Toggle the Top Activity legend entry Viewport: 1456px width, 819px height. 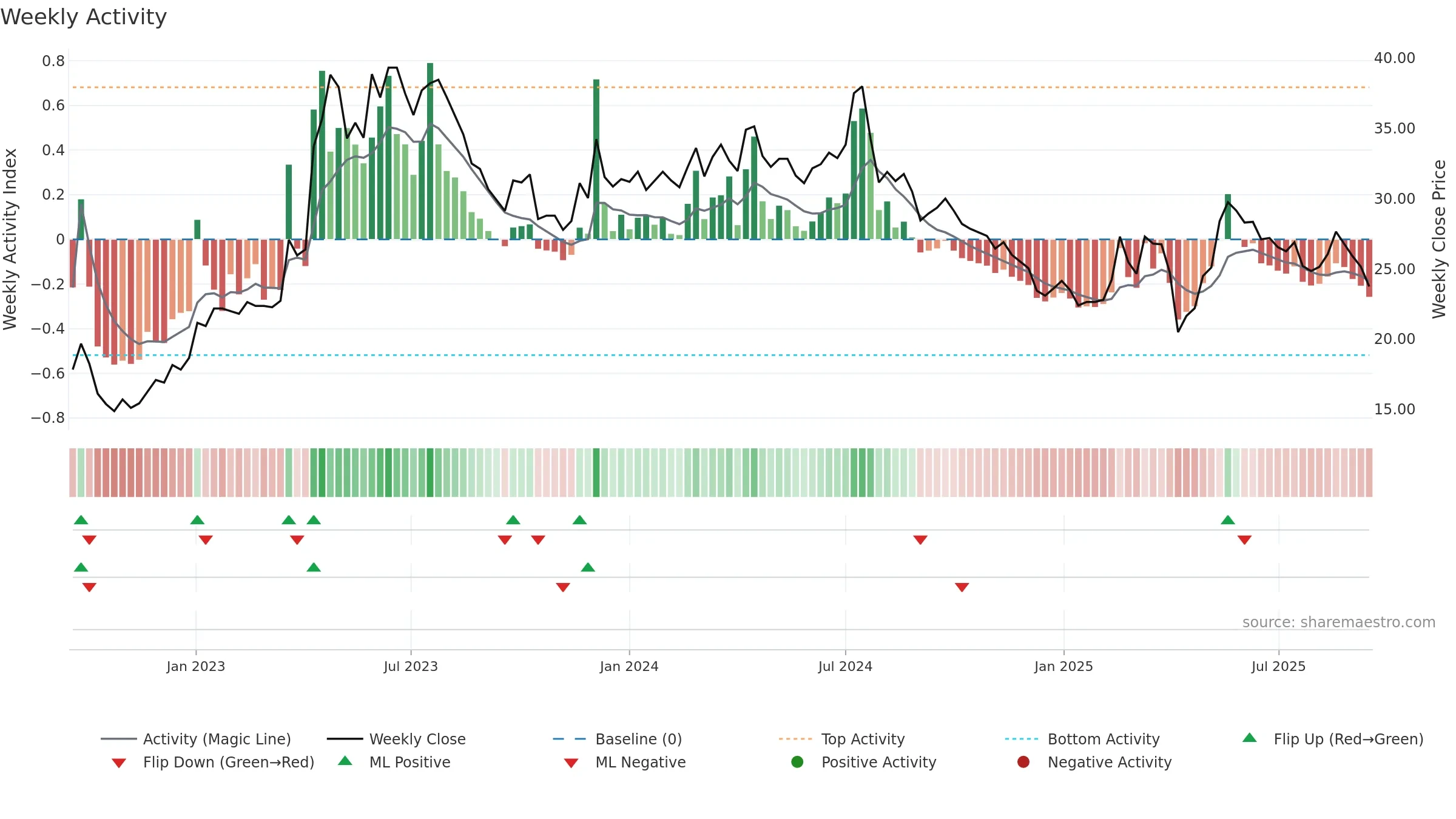coord(841,739)
